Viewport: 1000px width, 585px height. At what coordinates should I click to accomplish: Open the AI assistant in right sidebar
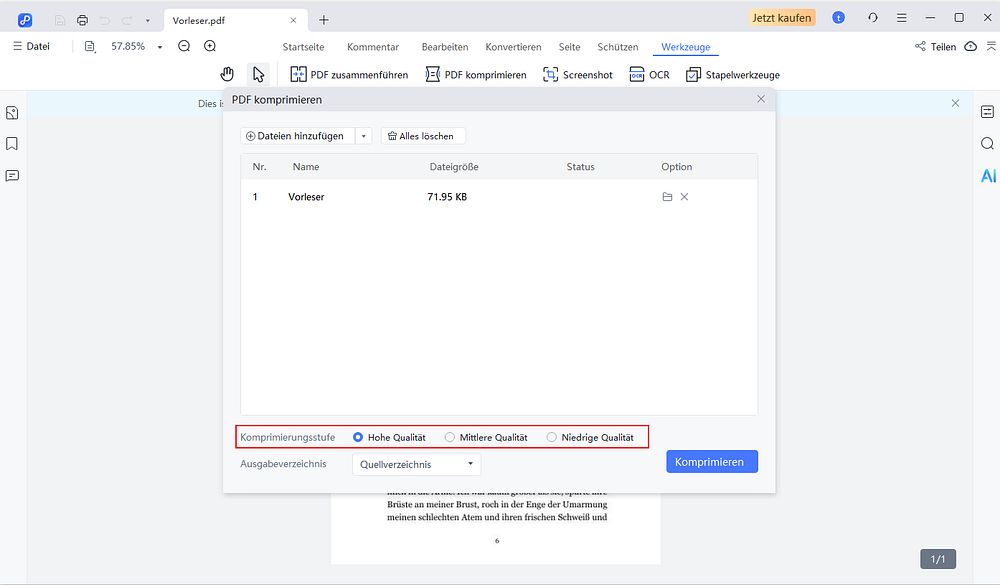pyautogui.click(x=988, y=175)
